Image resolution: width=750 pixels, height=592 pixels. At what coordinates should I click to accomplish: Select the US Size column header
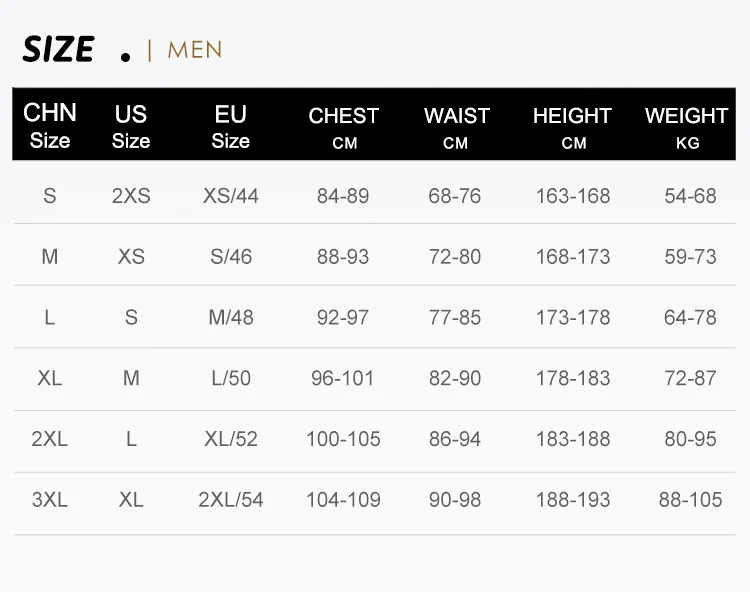pos(131,126)
